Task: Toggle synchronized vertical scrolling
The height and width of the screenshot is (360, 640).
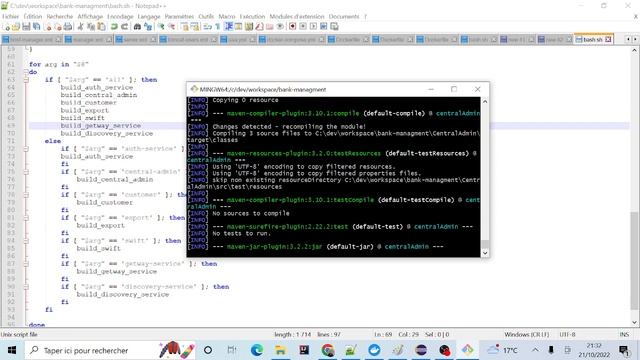Action: click(185, 27)
